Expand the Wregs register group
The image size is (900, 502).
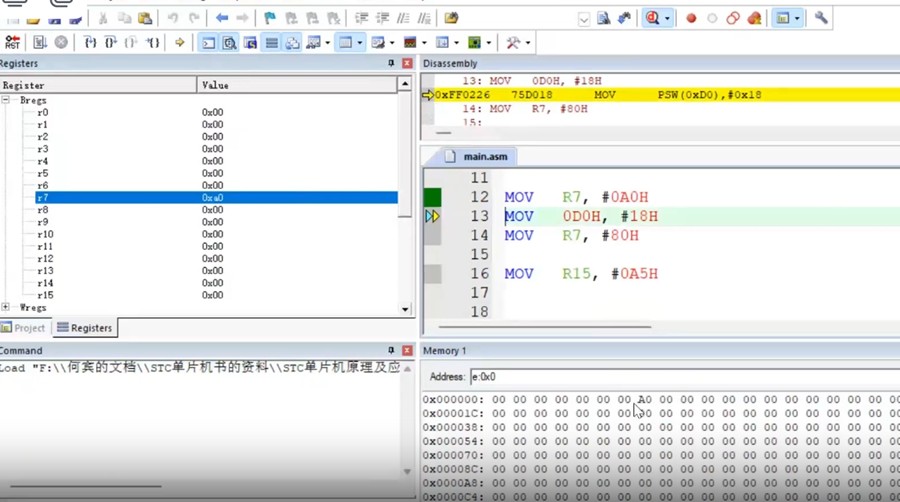(x=6, y=308)
